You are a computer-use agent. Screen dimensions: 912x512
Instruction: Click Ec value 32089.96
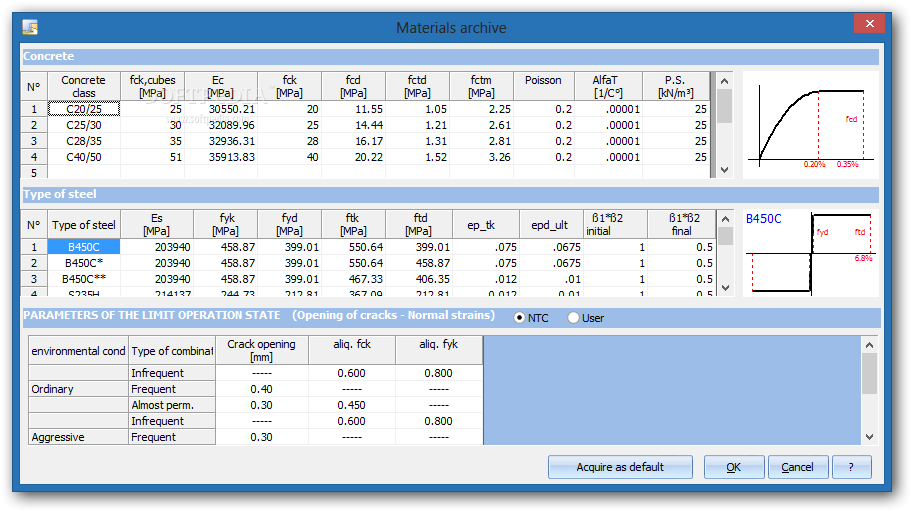231,125
